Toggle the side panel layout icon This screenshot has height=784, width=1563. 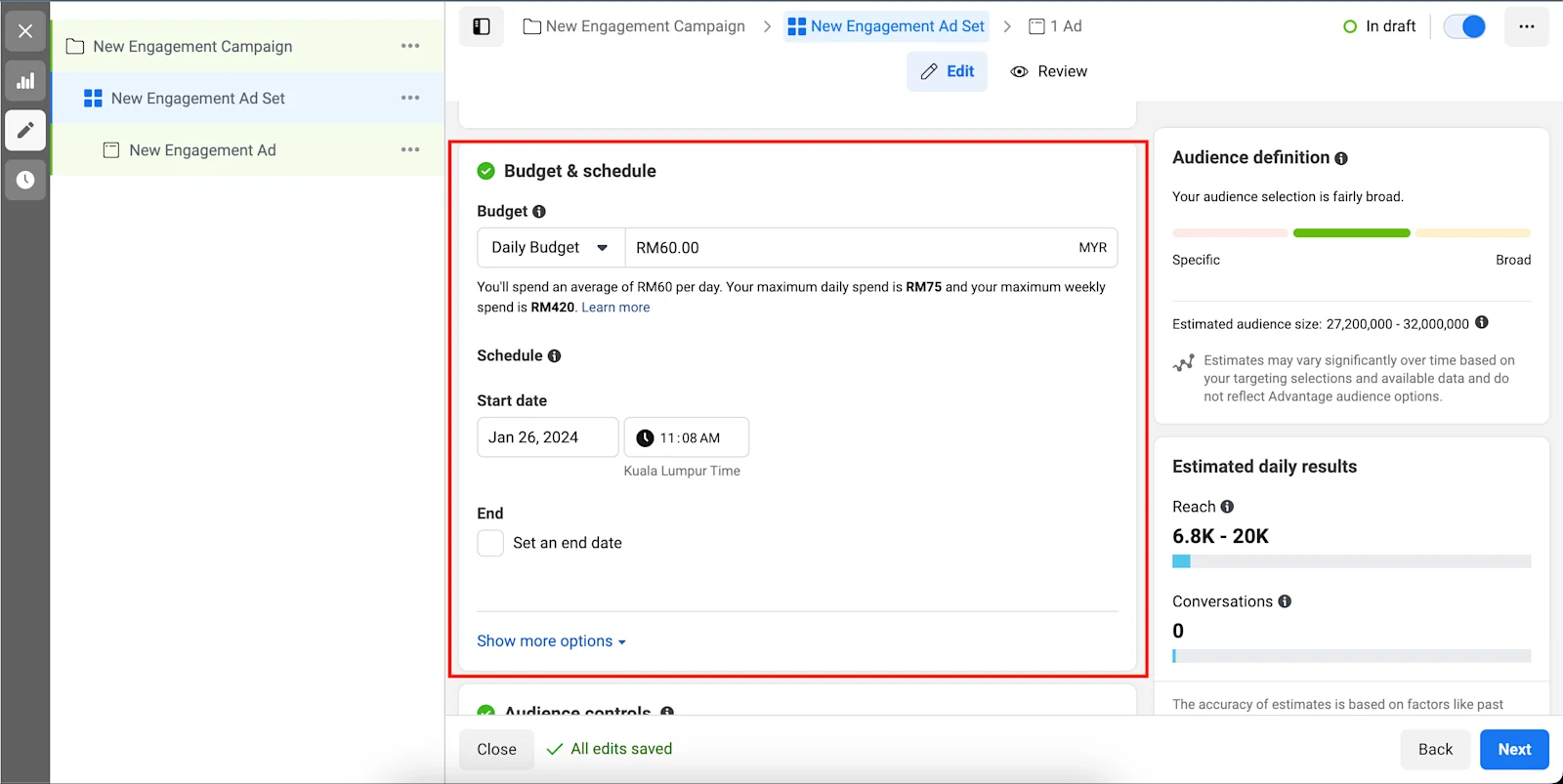(482, 26)
